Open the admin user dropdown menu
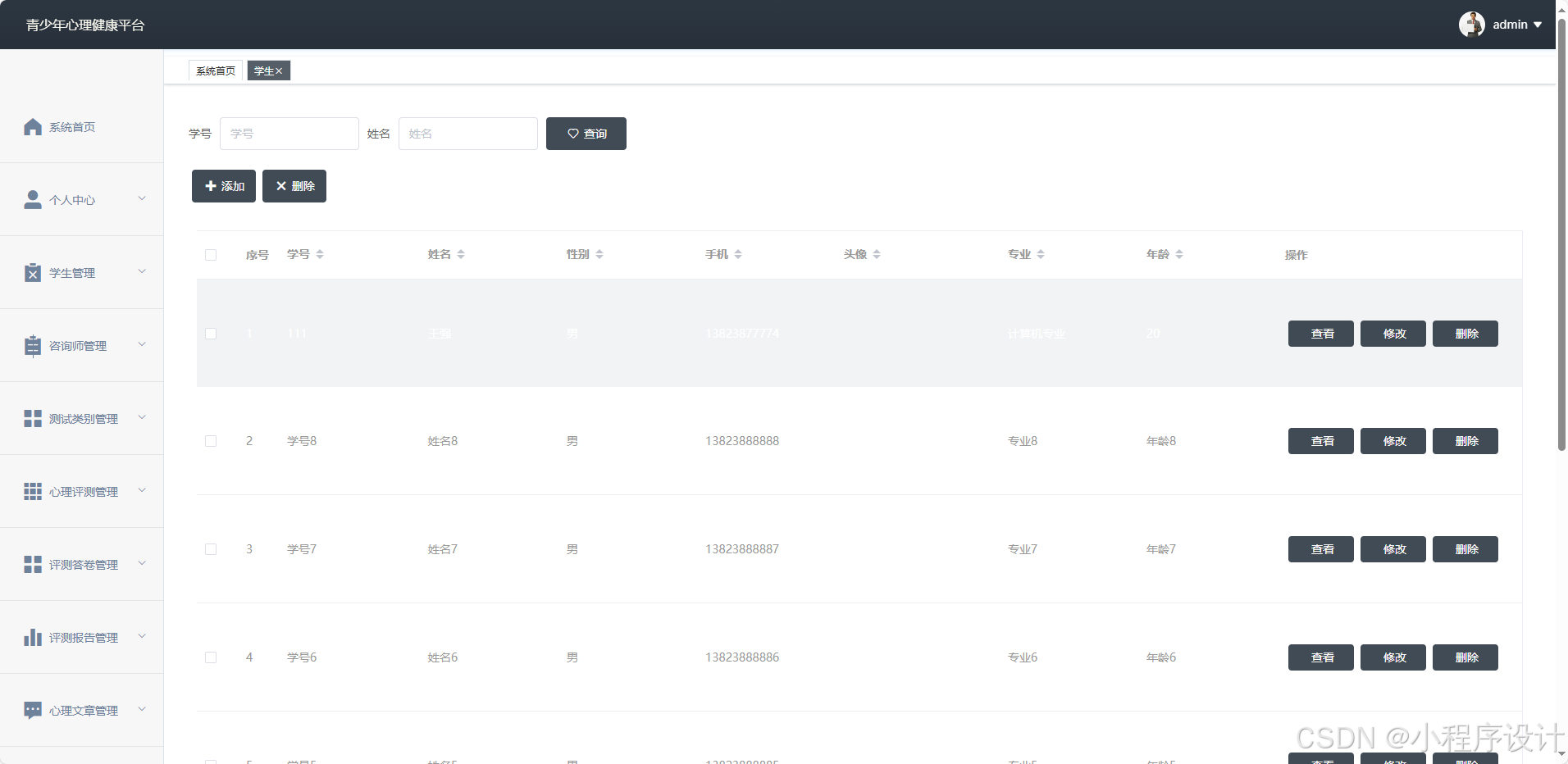 [1537, 25]
